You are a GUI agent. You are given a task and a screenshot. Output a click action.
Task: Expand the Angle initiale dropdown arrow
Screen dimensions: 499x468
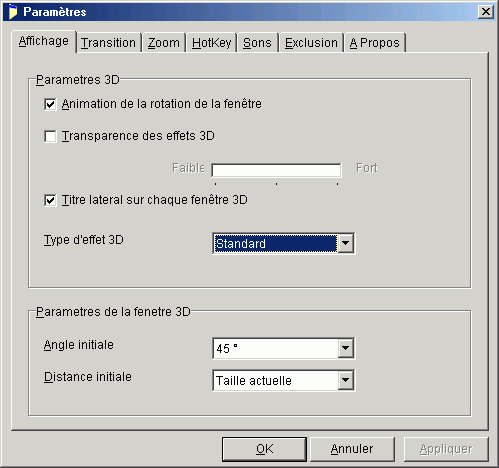point(346,348)
